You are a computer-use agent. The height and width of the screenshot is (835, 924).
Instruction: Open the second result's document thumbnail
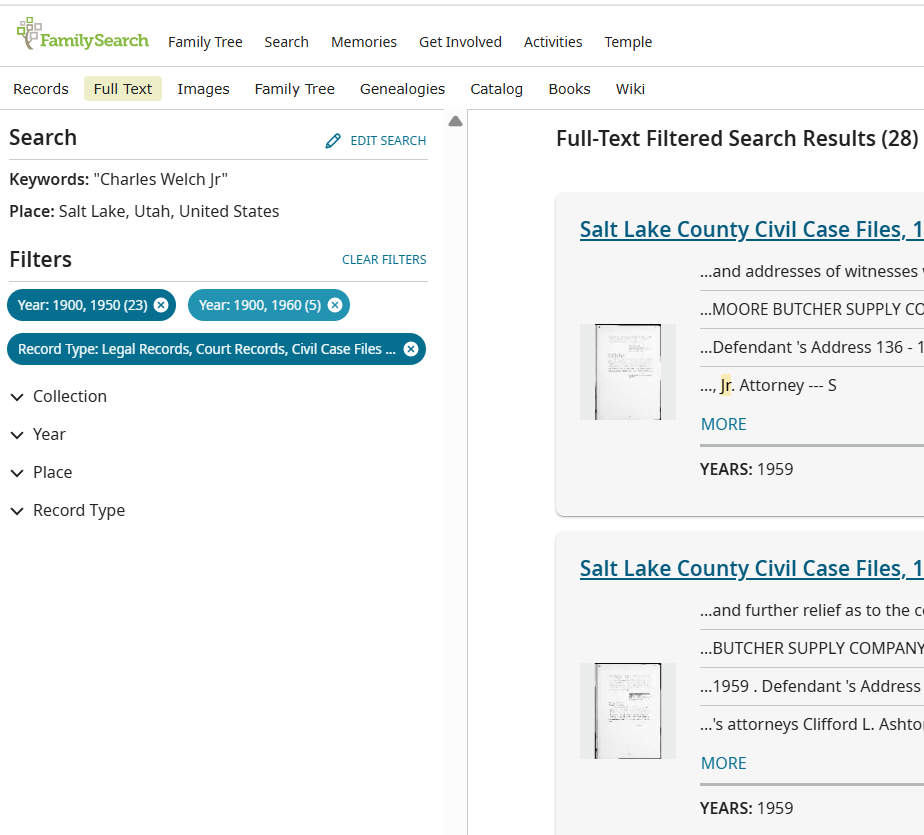click(628, 710)
